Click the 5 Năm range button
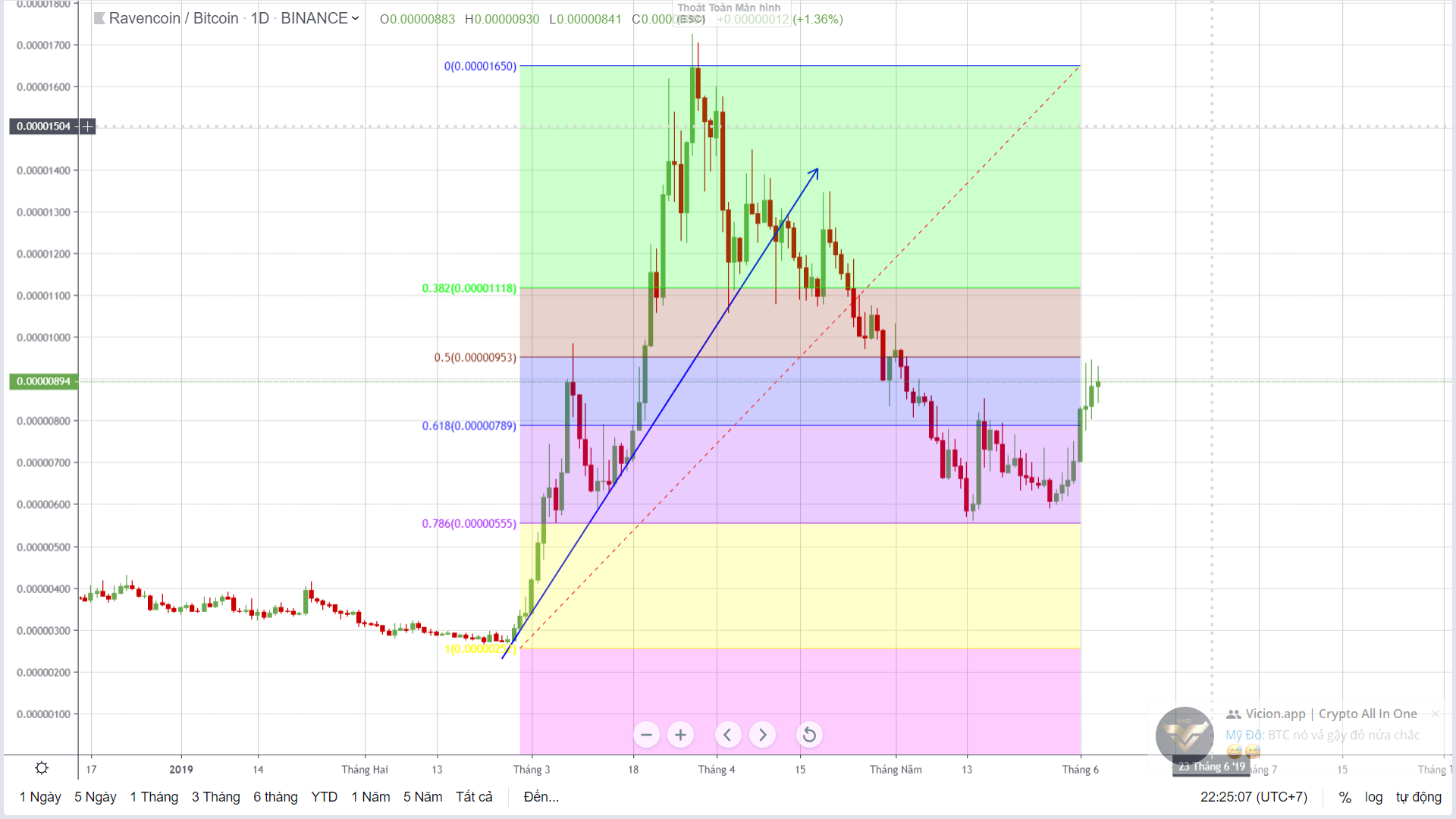 point(422,797)
